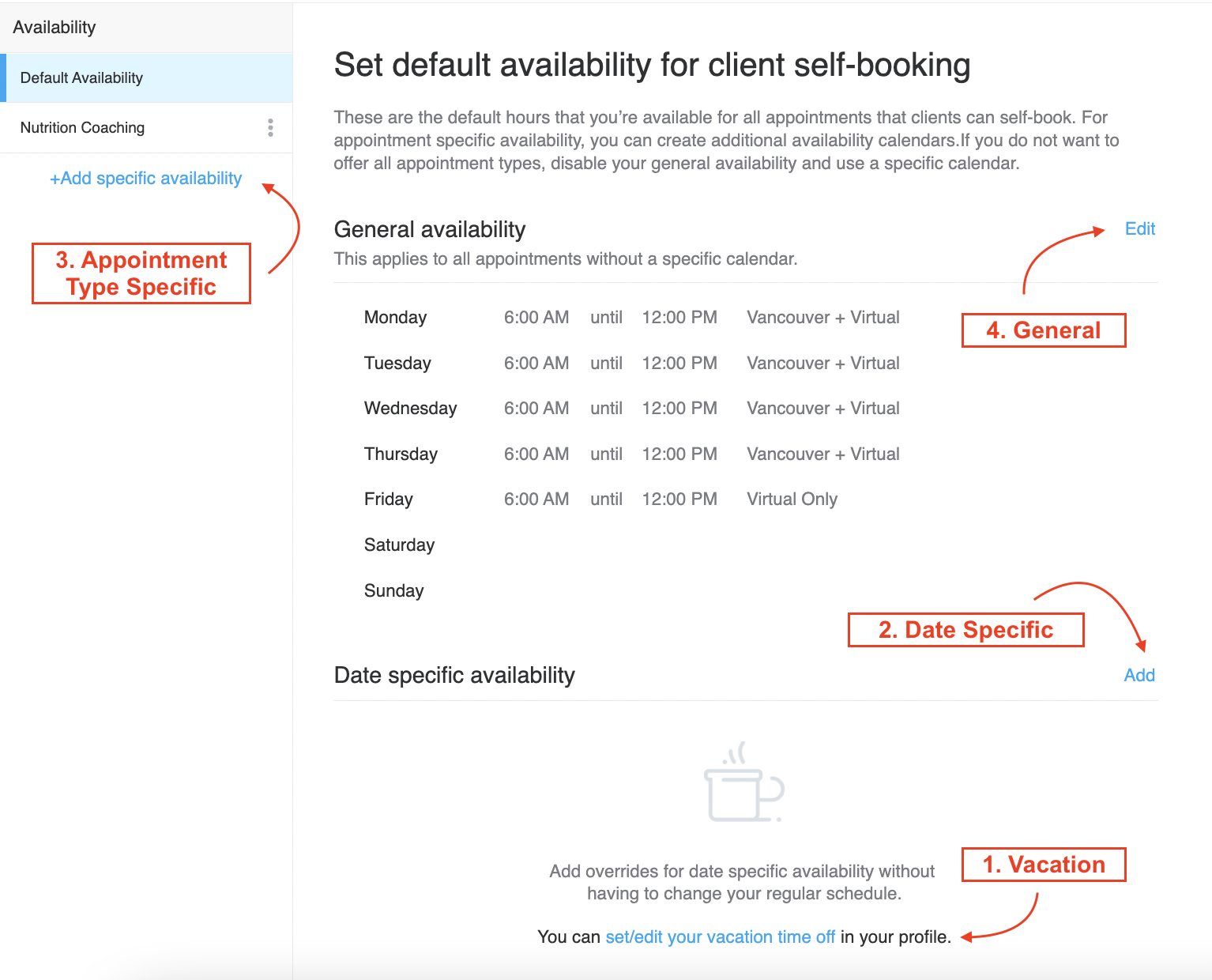Open the Nutrition Coaching availability calendar
1212x980 pixels.
coord(82,128)
